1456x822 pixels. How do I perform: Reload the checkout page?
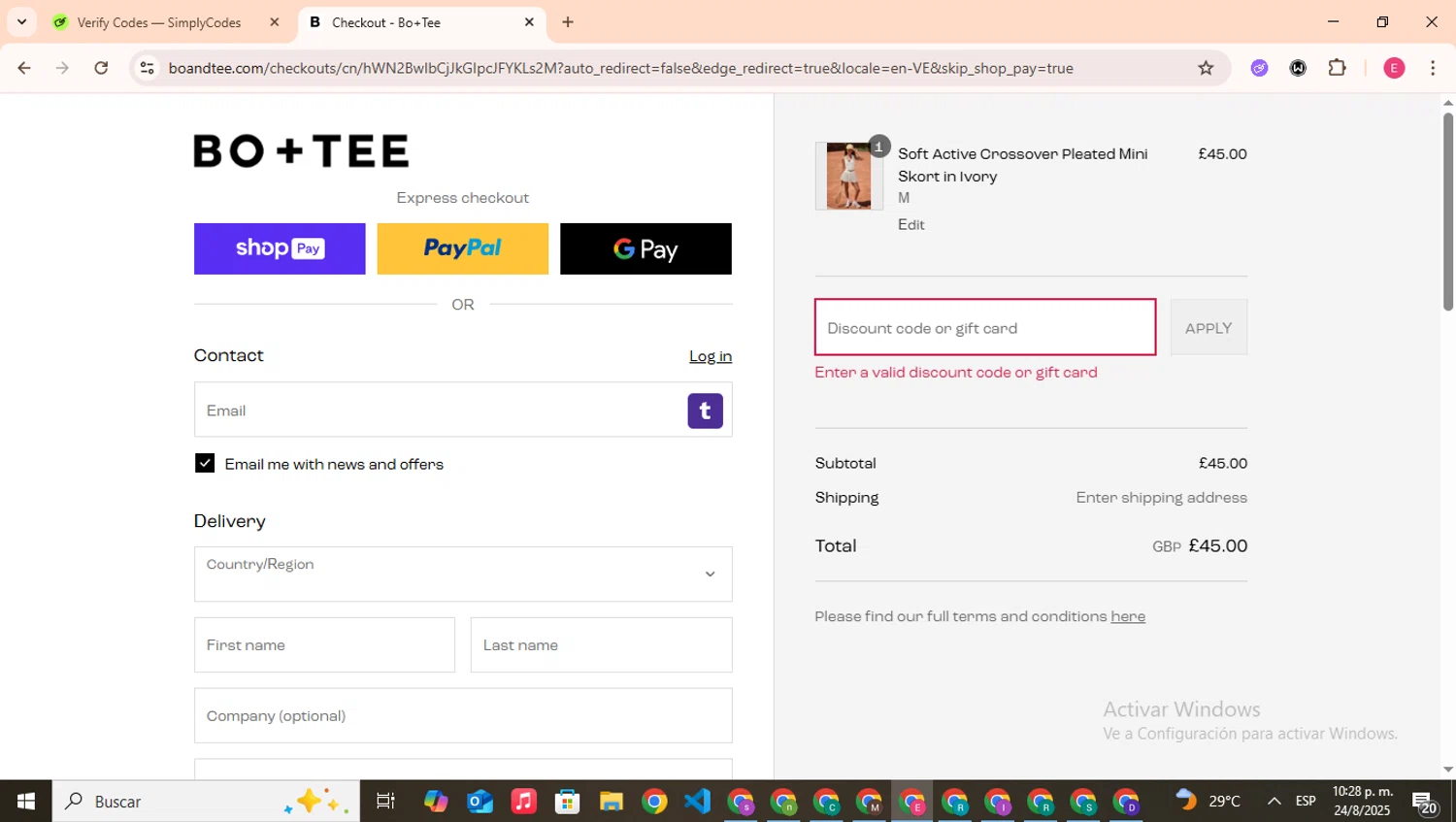coord(101,68)
